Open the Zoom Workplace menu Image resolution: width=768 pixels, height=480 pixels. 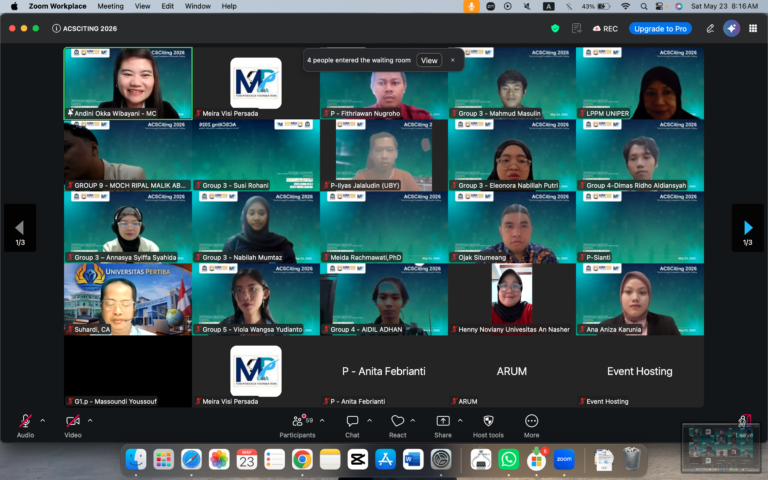57,6
